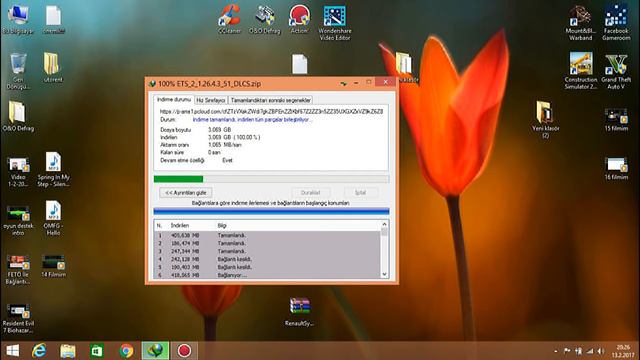Select the OMFG - Hello MP3 file
The width and height of the screenshot is (640, 360).
click(x=53, y=218)
